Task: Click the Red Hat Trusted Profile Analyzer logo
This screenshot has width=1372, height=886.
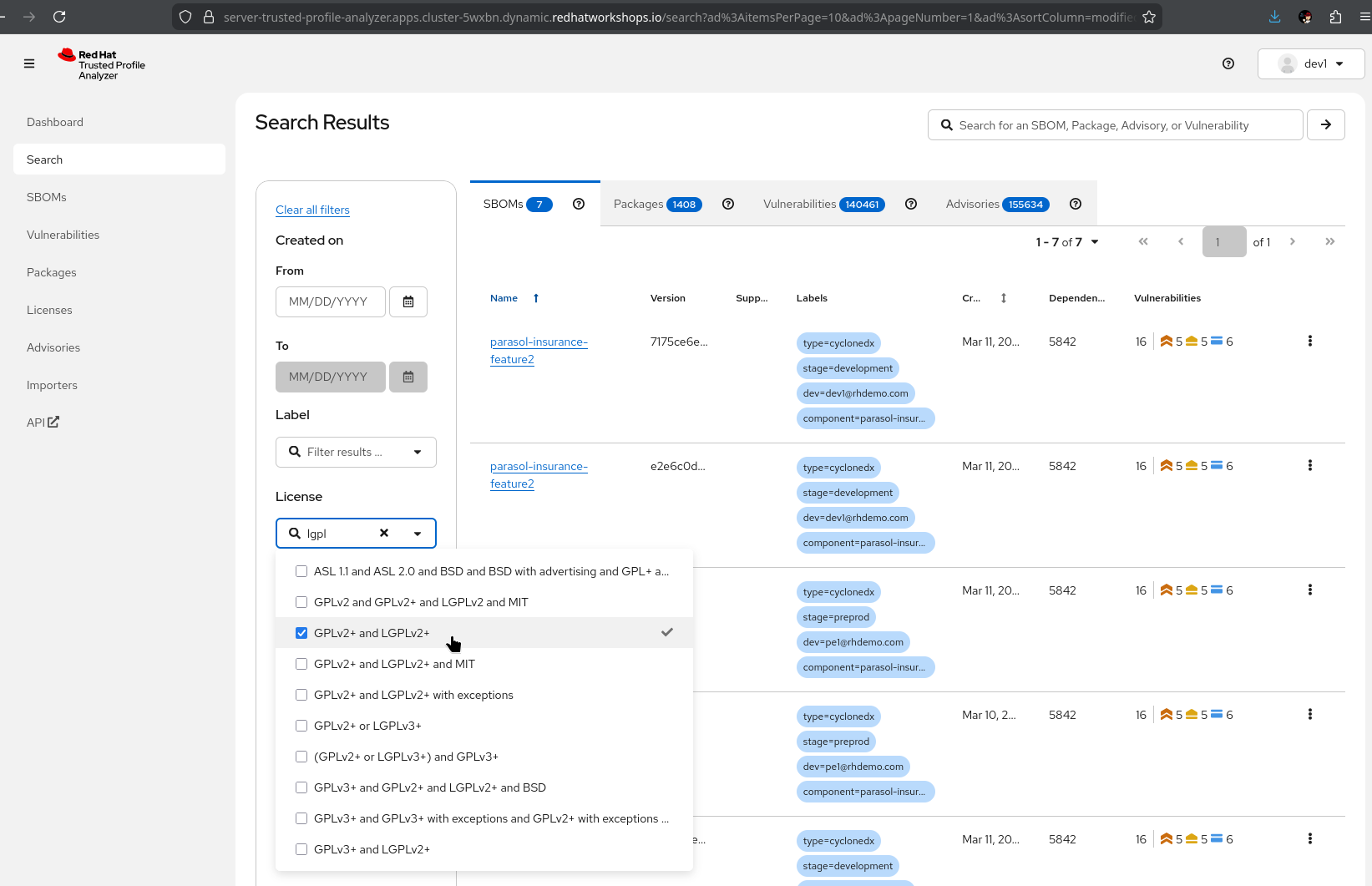Action: click(100, 63)
